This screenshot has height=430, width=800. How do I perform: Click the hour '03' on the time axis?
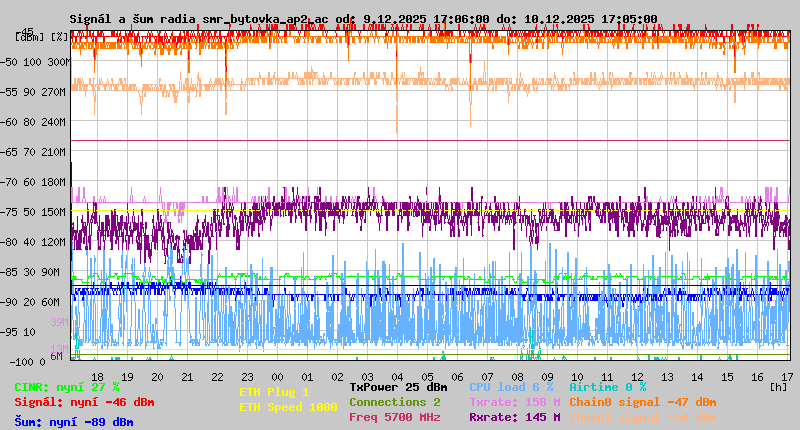(367, 377)
